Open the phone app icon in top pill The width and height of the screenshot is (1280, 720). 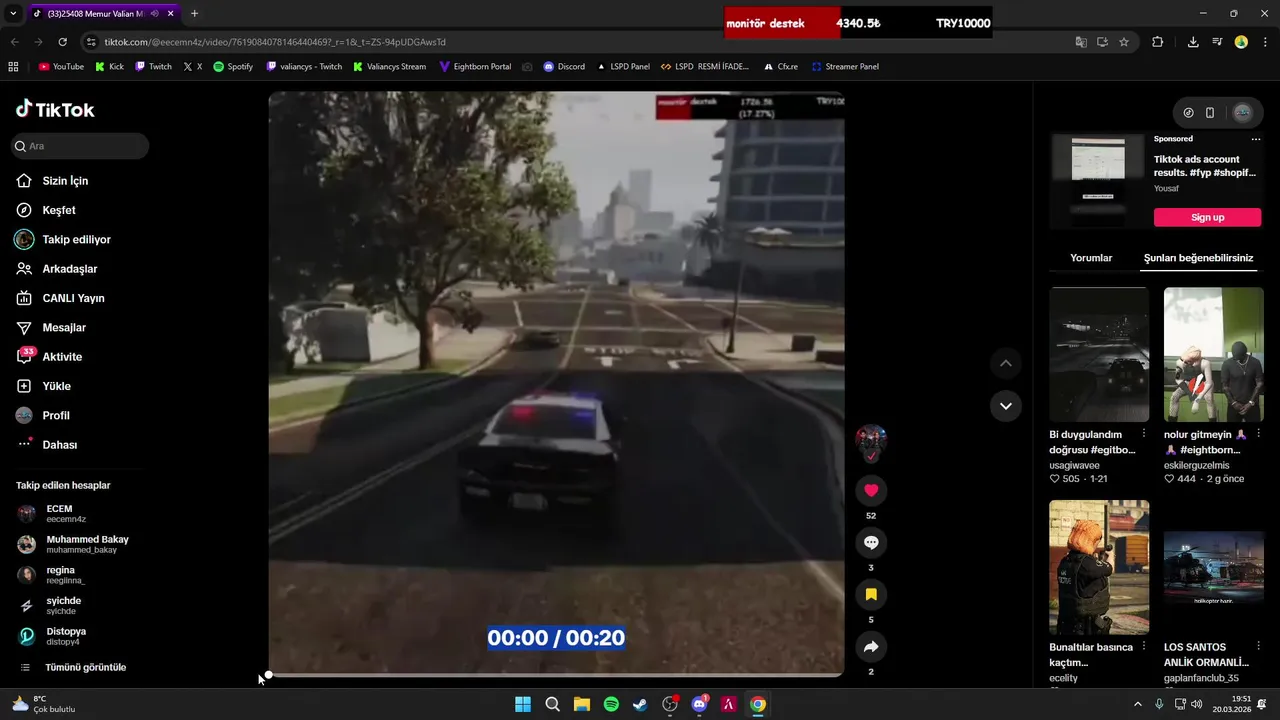[x=1210, y=113]
